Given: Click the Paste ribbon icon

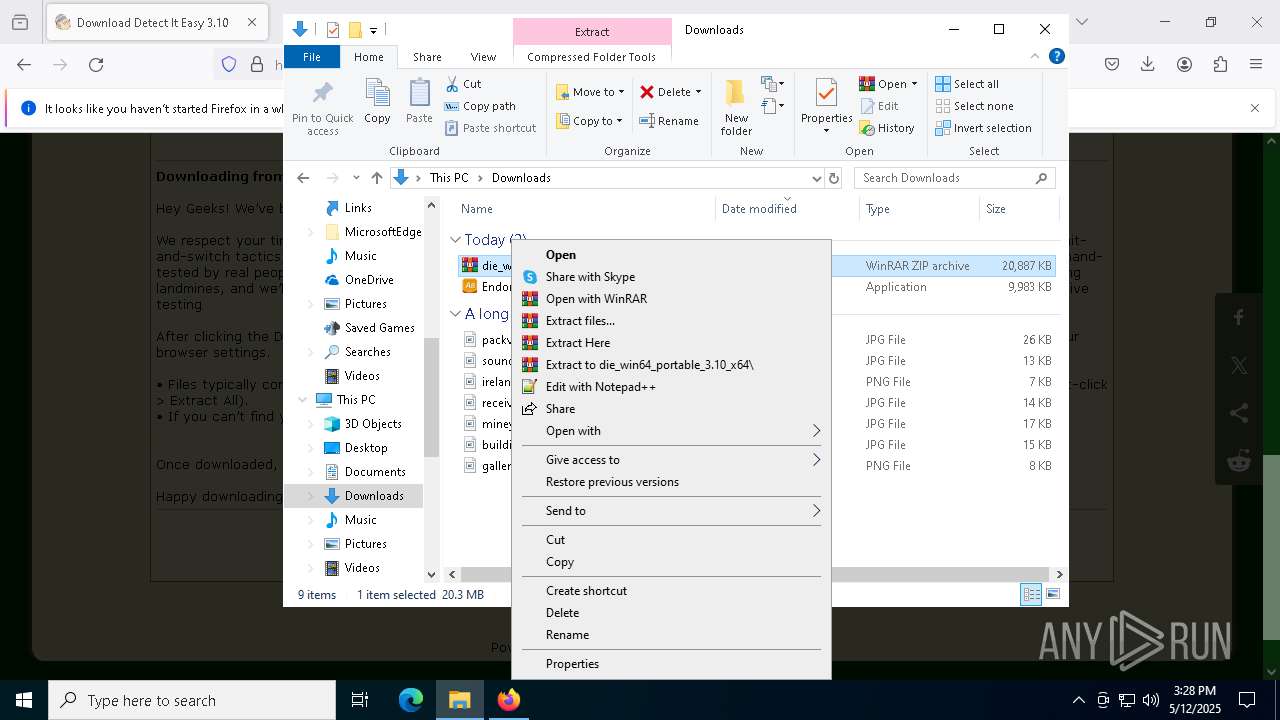Looking at the screenshot, I should click(x=419, y=102).
